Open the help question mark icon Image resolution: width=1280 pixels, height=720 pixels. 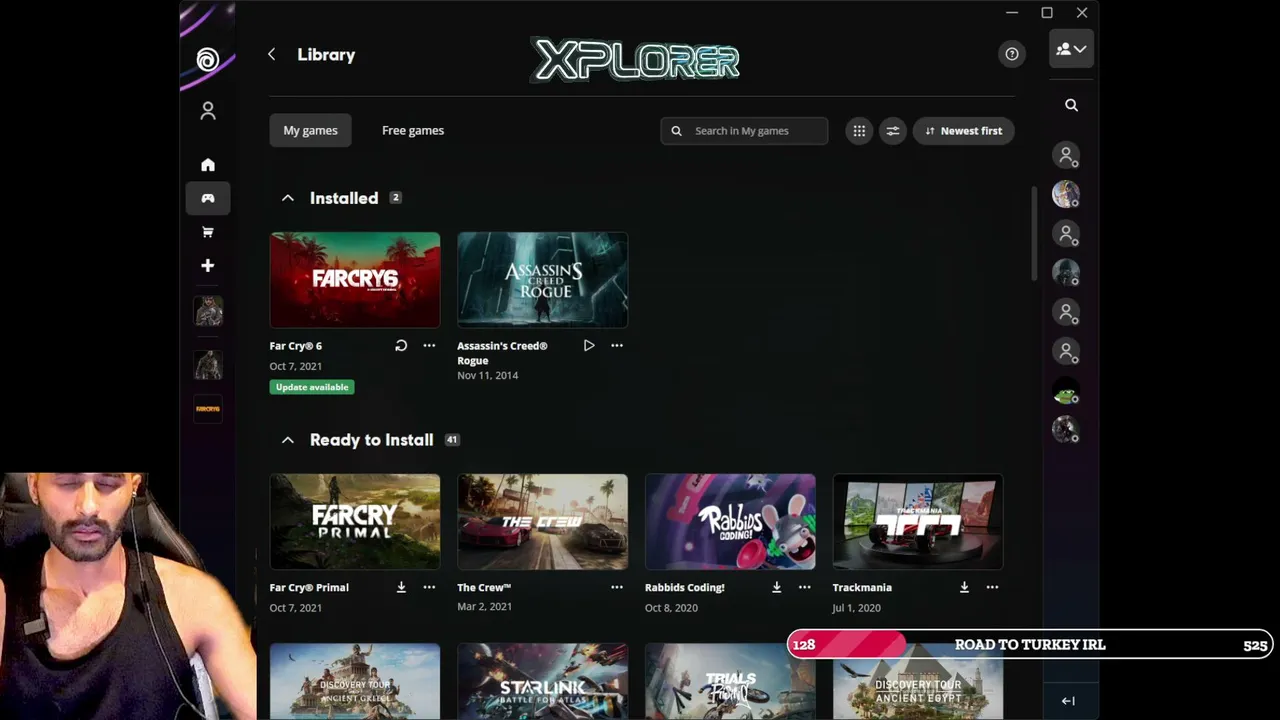click(1012, 54)
